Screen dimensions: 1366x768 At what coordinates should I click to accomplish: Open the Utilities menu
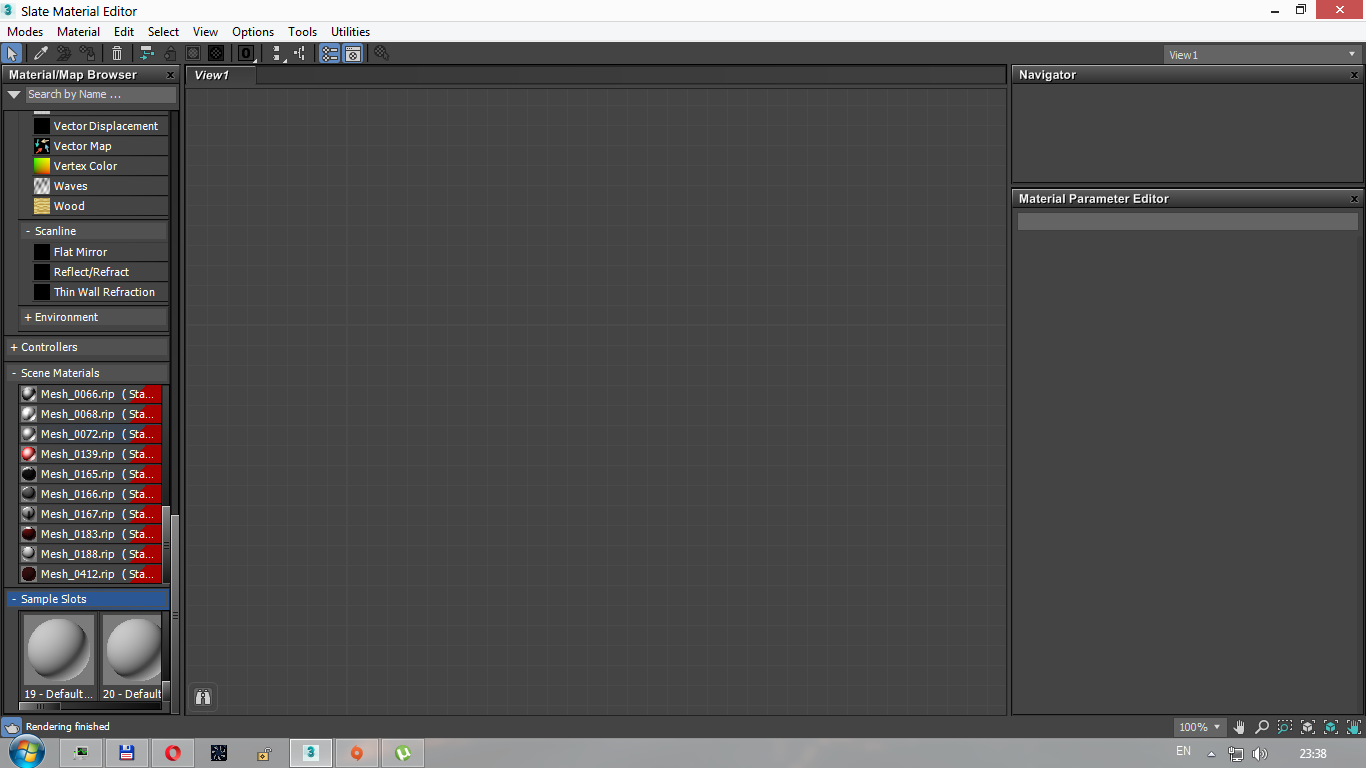[350, 32]
